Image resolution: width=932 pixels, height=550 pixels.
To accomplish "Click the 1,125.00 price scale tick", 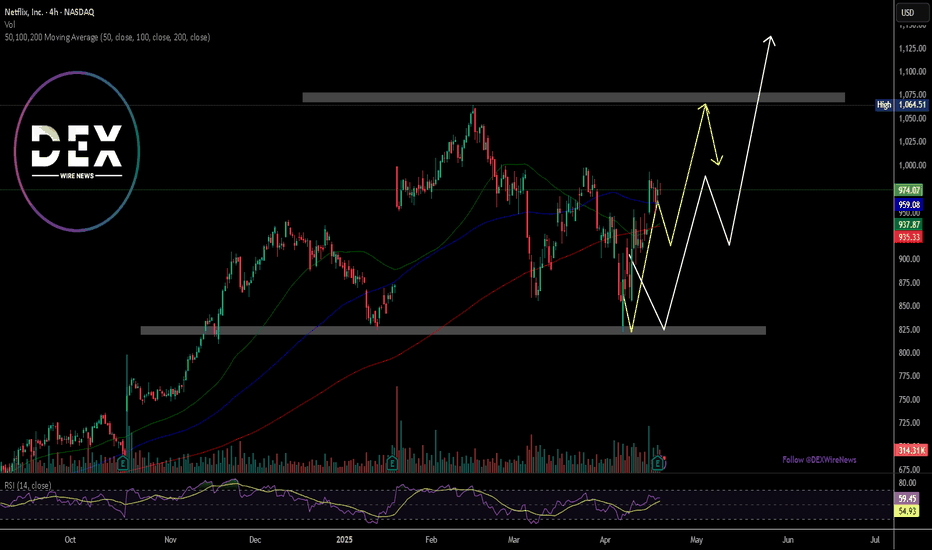I will [912, 48].
